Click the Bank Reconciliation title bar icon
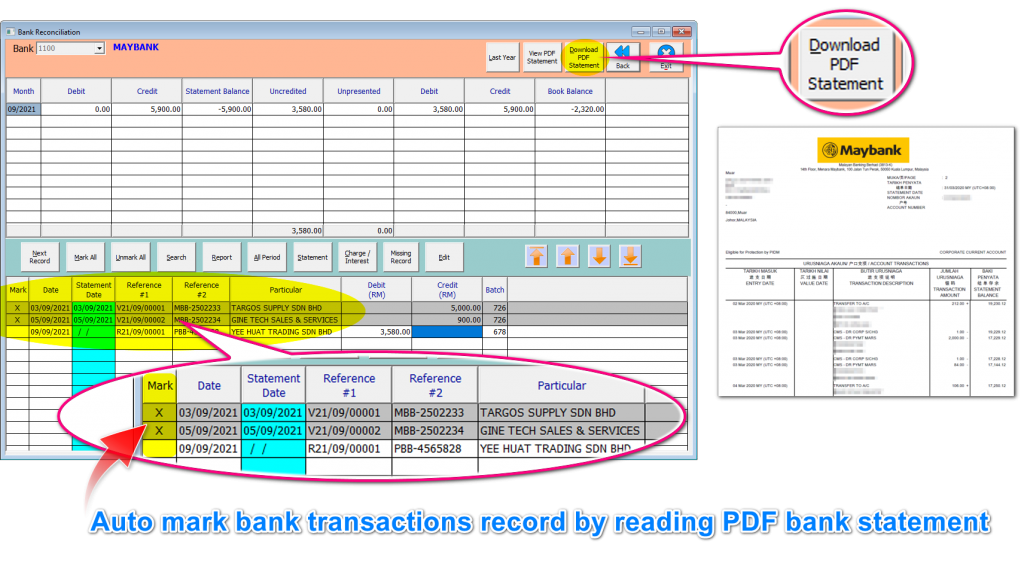This screenshot has height=572, width=1024. click(x=10, y=31)
